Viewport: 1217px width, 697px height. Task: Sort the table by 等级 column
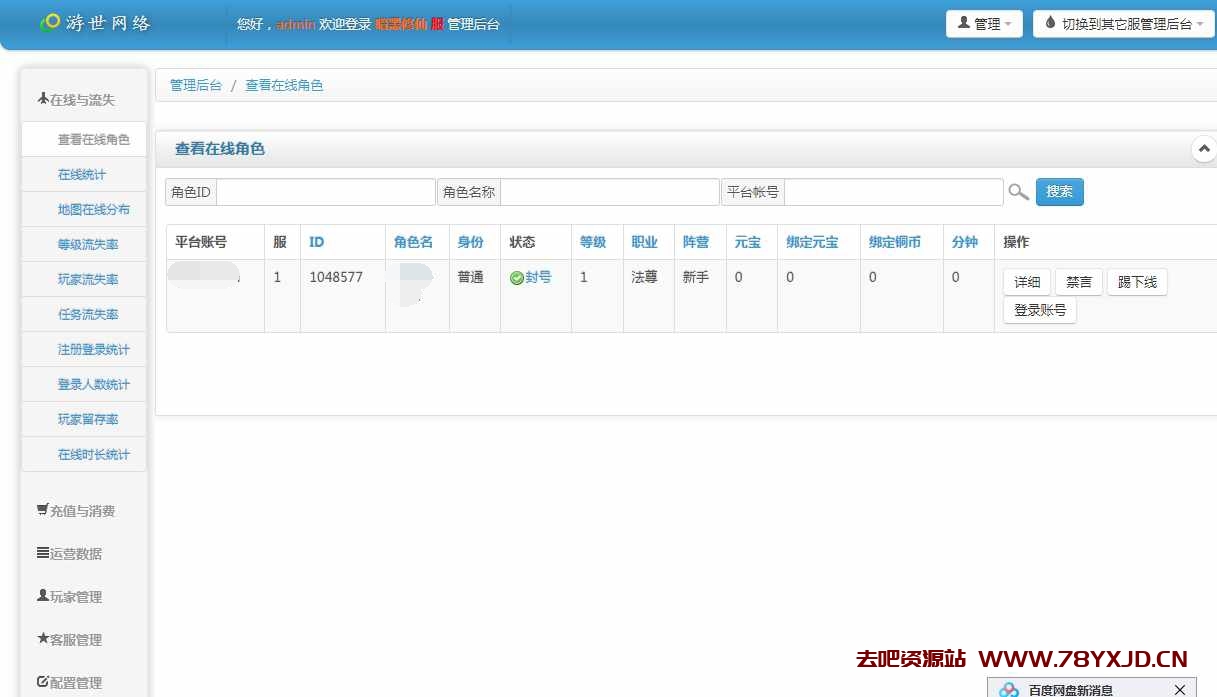(593, 242)
